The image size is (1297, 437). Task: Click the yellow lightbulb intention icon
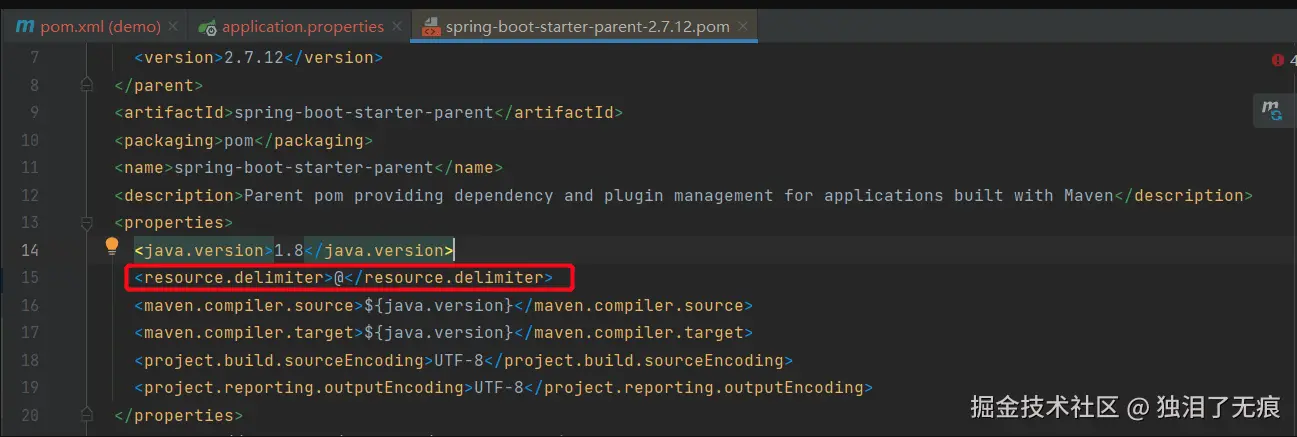[112, 248]
